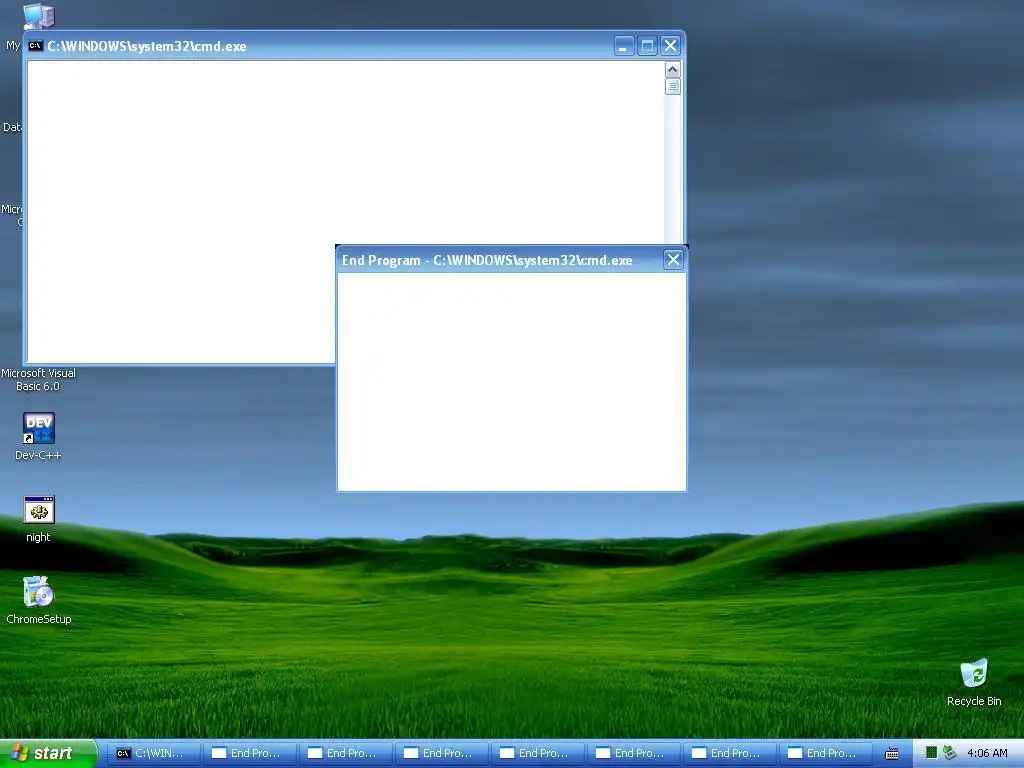Click the Safely Remove Hardware tray icon
This screenshot has height=768, width=1024.
[950, 753]
